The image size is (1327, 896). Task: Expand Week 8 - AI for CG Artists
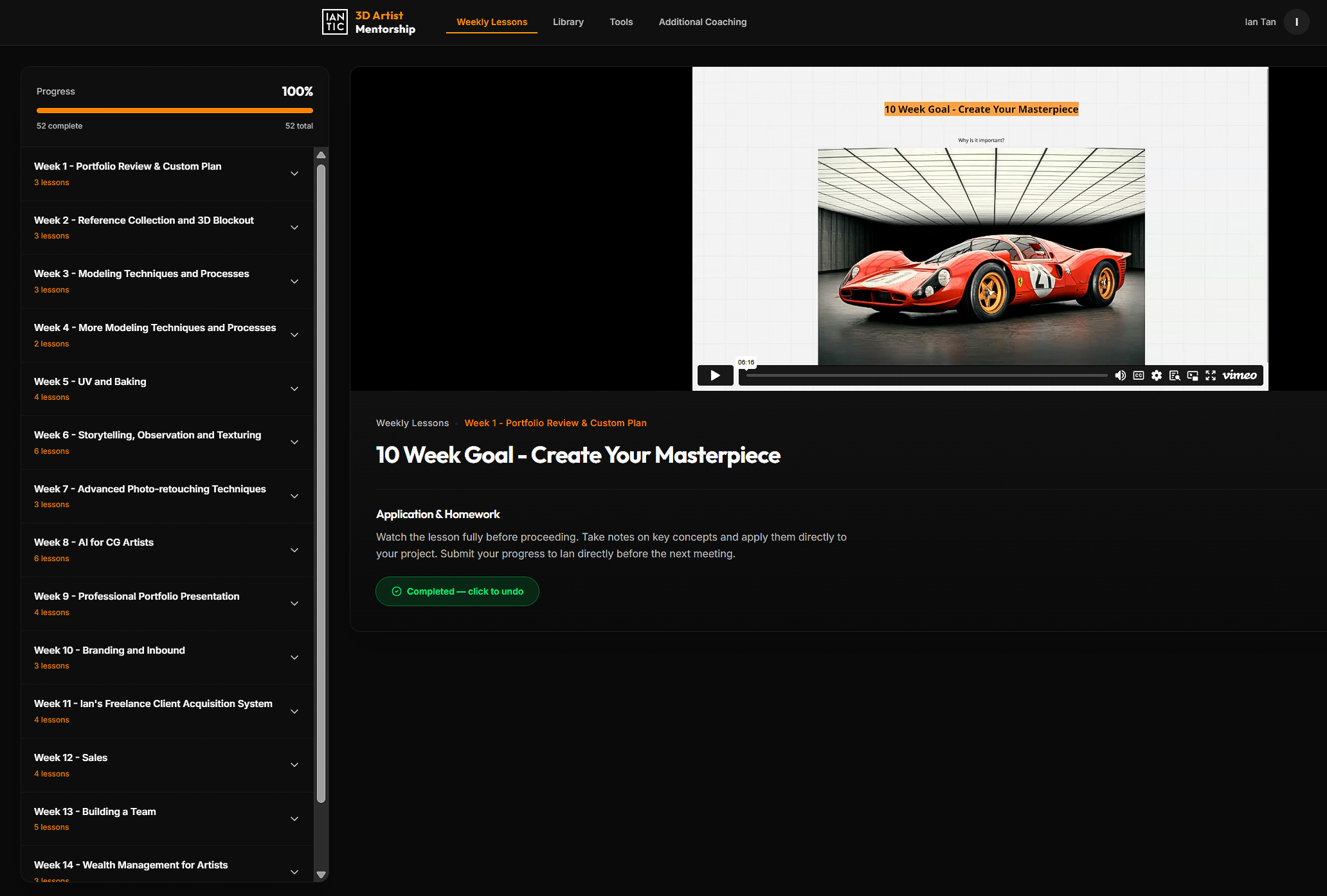pos(167,550)
